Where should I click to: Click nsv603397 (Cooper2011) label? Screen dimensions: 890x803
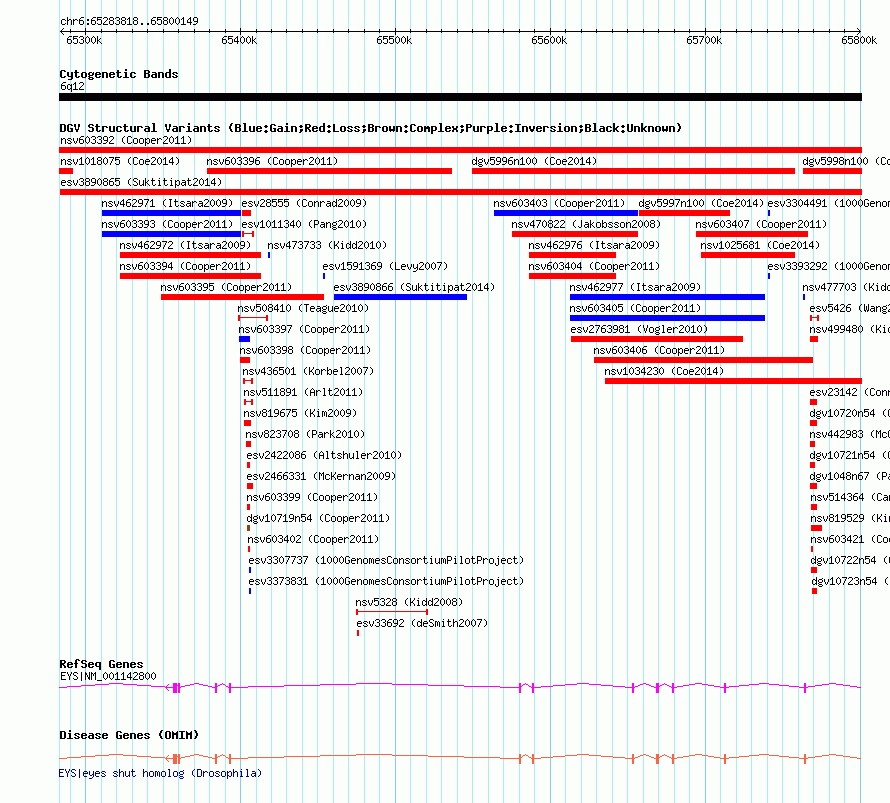(x=304, y=329)
